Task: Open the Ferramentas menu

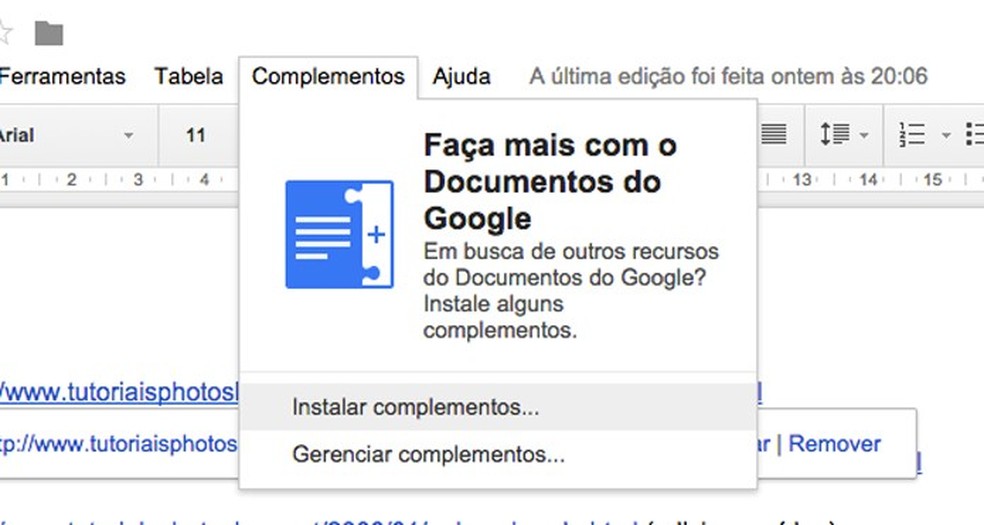Action: (63, 77)
